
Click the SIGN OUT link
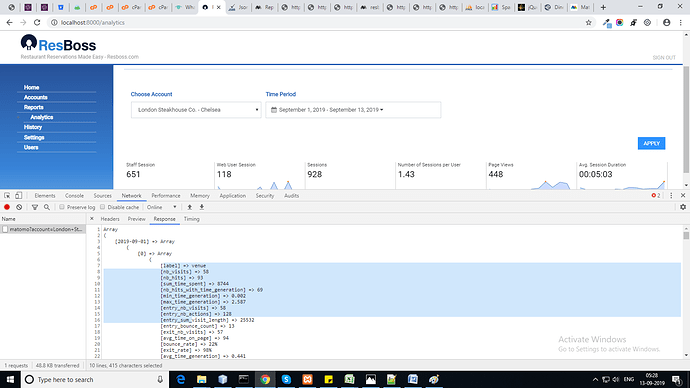[x=664, y=58]
